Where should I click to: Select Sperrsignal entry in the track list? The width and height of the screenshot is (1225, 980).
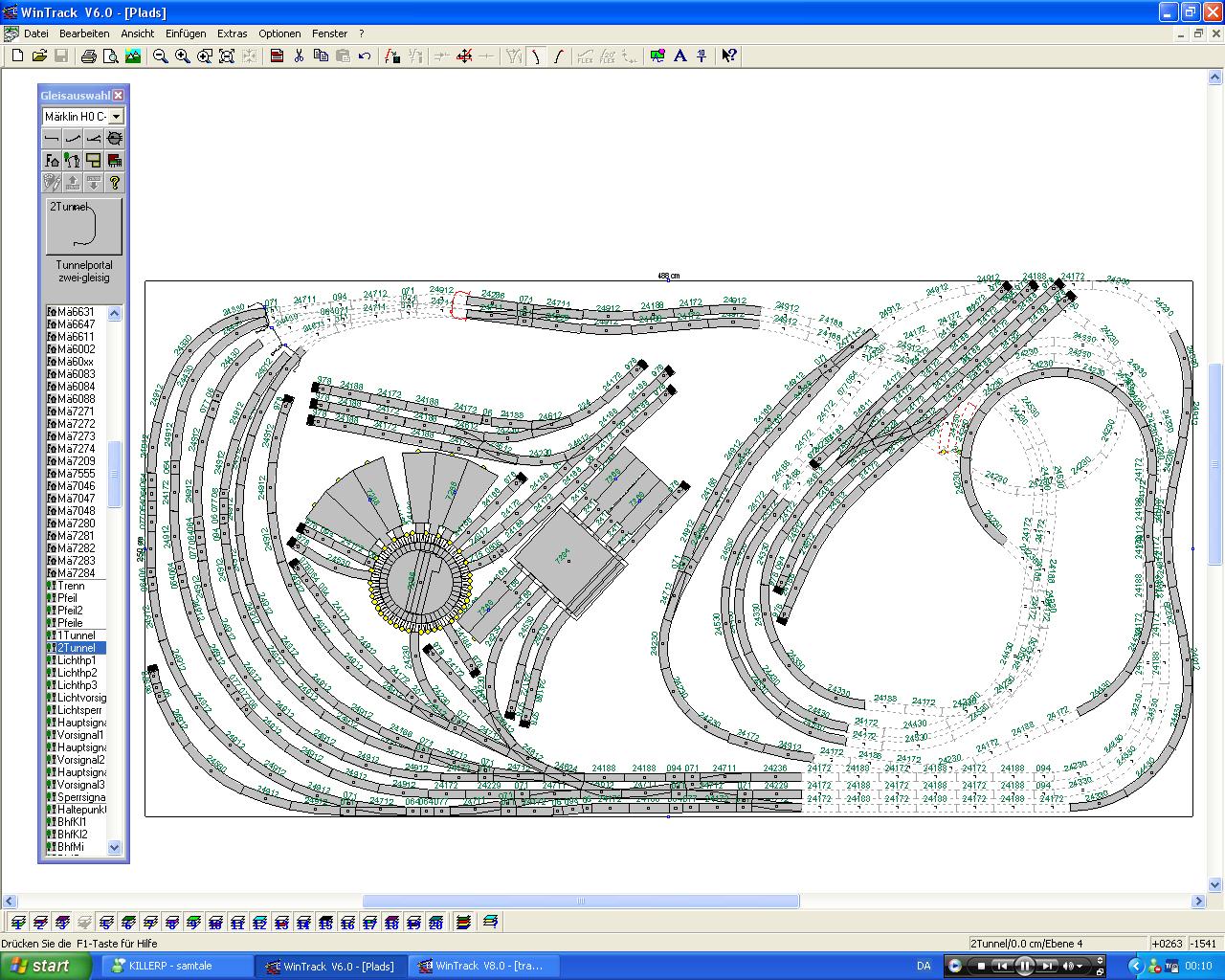[x=77, y=797]
